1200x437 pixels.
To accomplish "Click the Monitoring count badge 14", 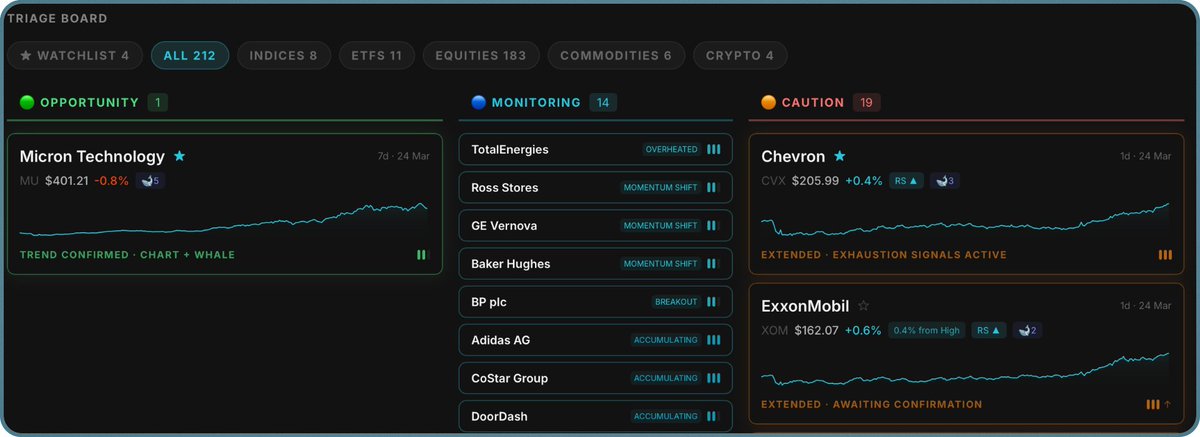I will (603, 102).
